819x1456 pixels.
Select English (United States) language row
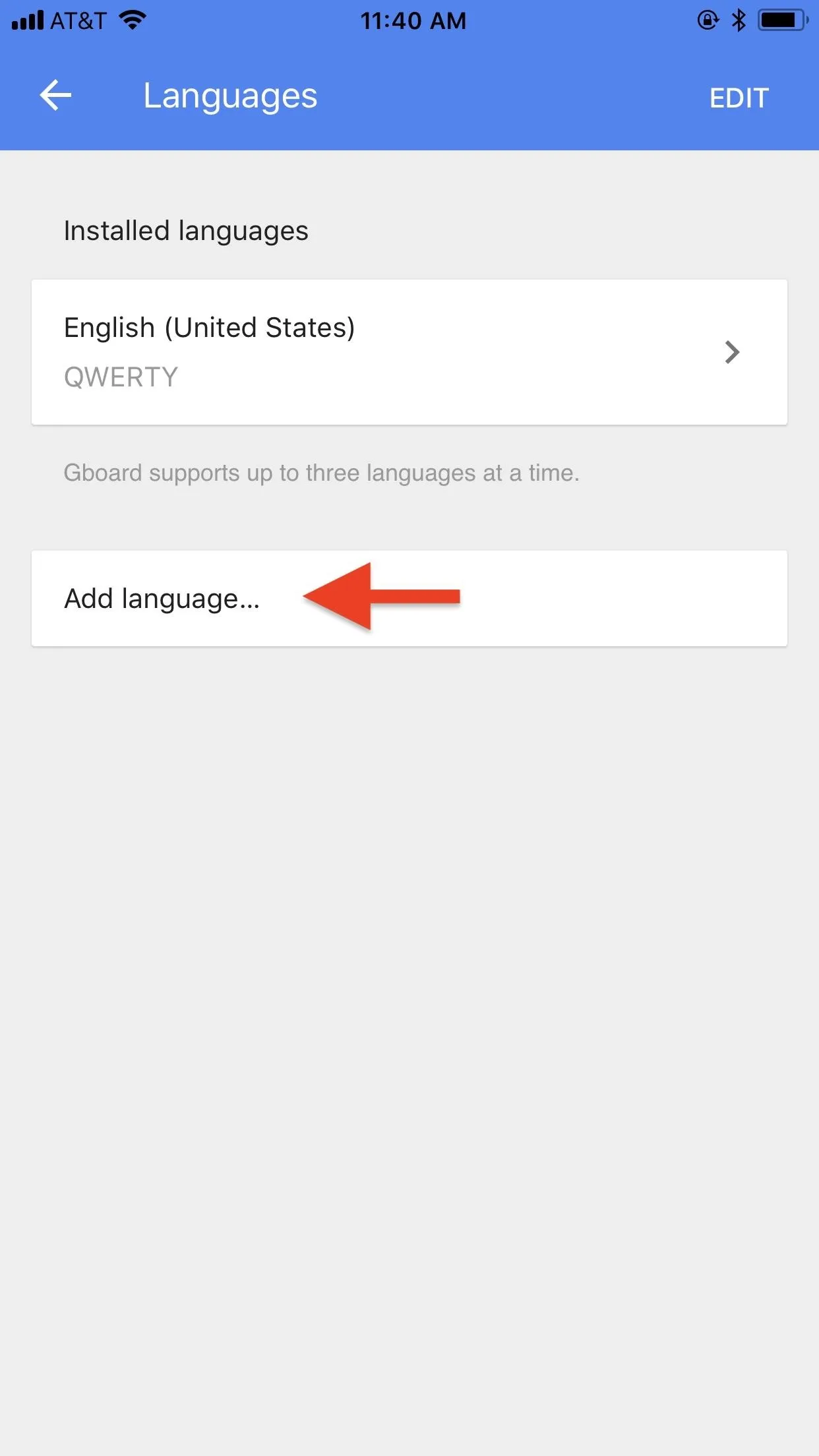[x=409, y=352]
